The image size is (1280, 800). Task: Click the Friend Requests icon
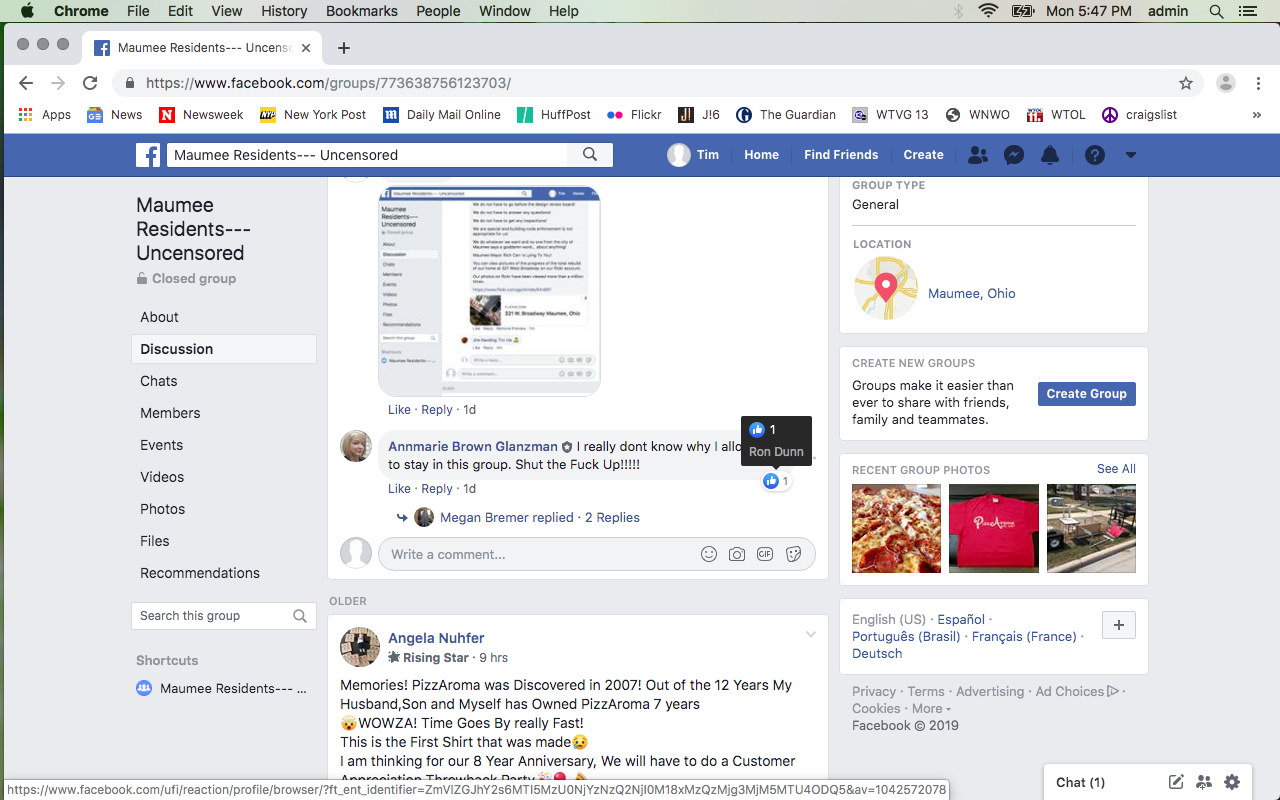(978, 155)
